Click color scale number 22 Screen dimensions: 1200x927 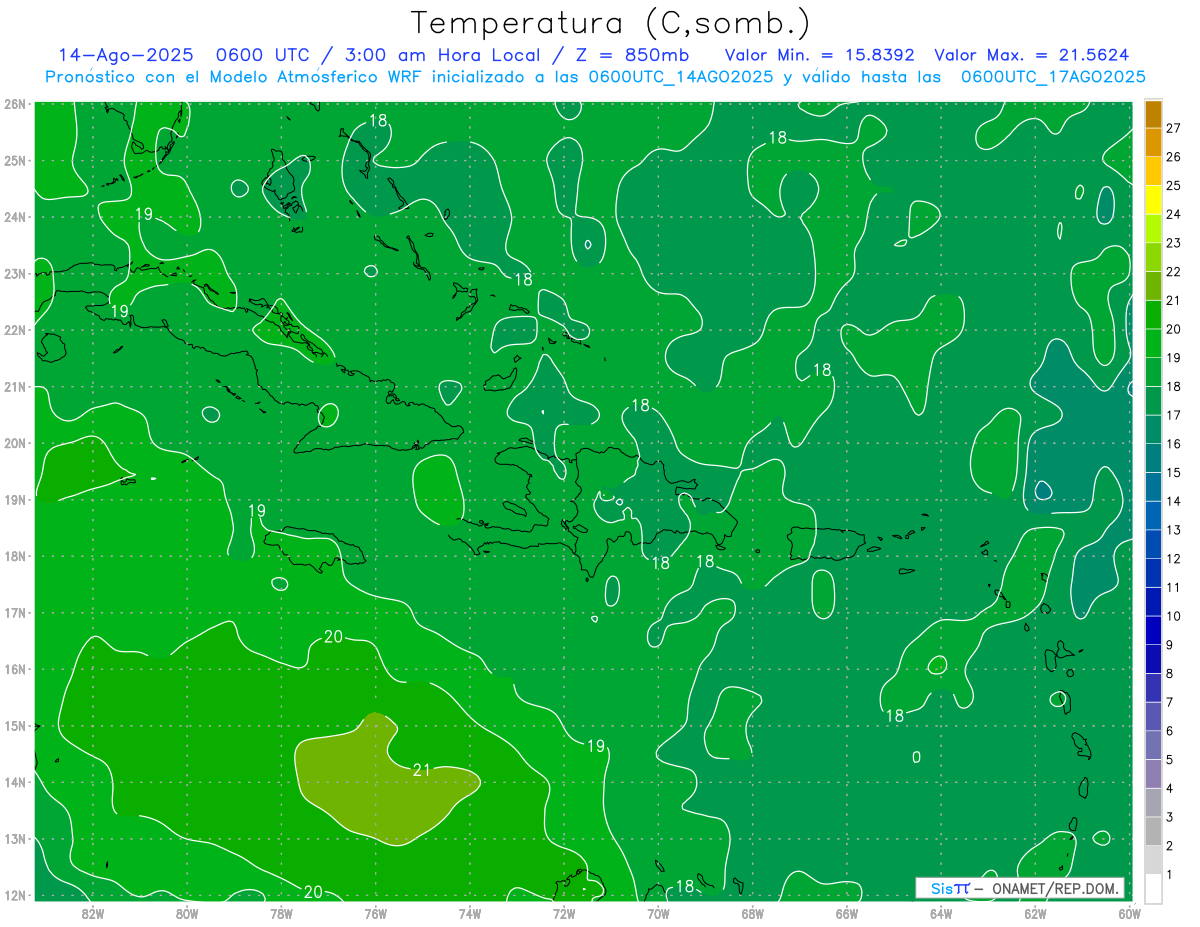pos(1173,271)
